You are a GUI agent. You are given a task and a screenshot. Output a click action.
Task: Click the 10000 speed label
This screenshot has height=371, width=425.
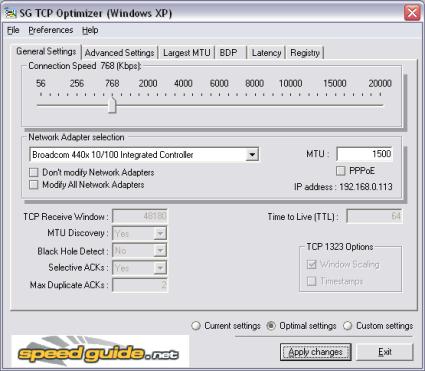[290, 83]
